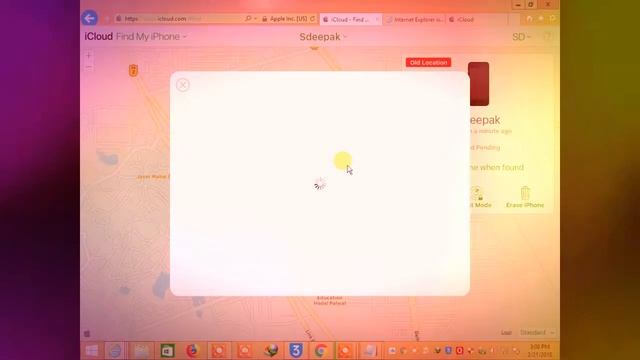
Task: Open Chrome from the taskbar
Action: pyautogui.click(x=321, y=351)
